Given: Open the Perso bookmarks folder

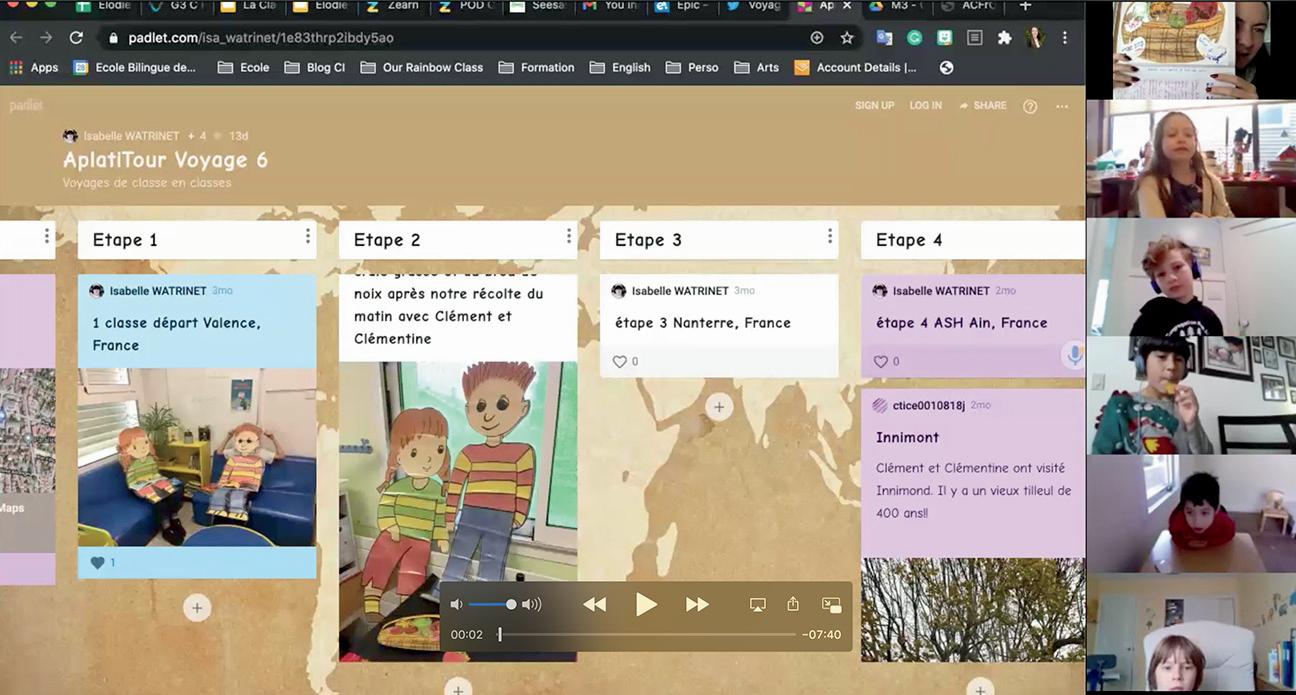Looking at the screenshot, I should pyautogui.click(x=691, y=67).
